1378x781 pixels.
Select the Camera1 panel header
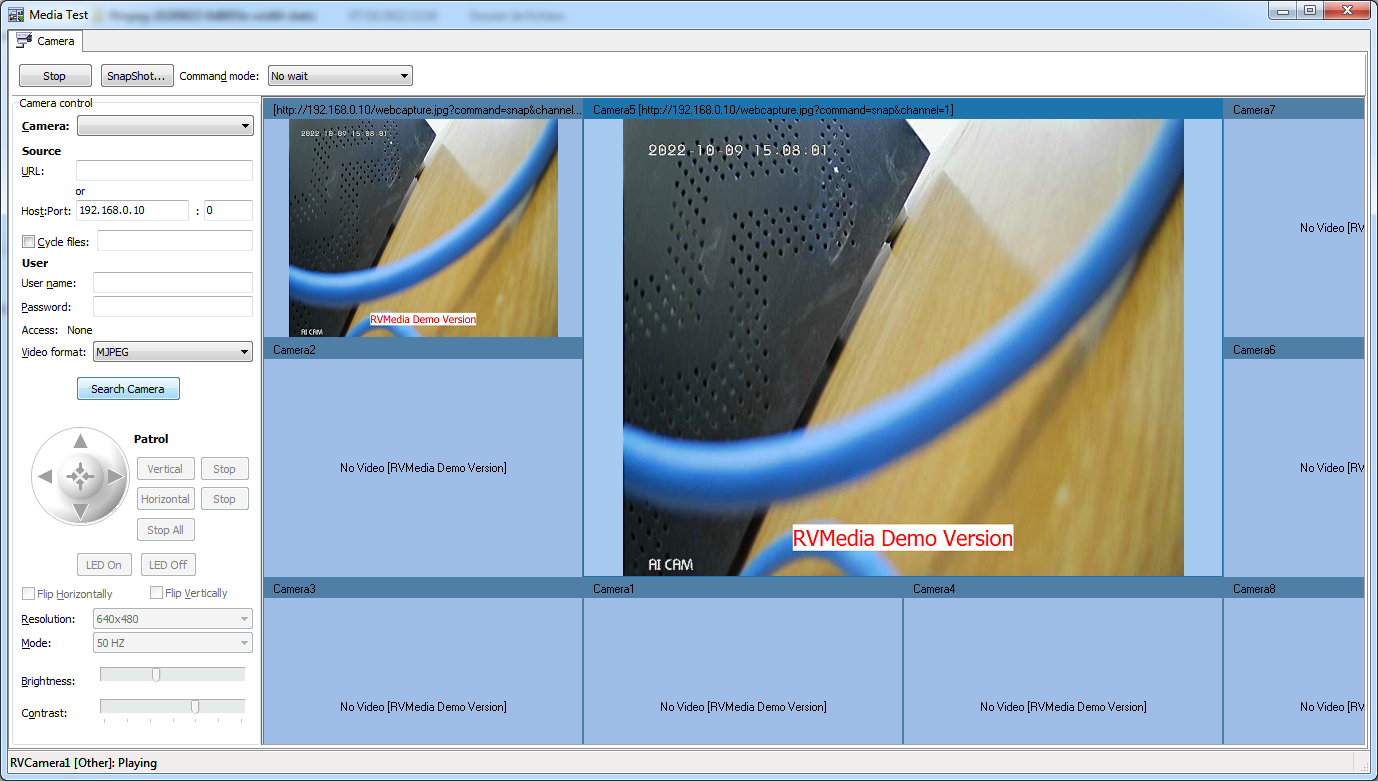[x=743, y=588]
